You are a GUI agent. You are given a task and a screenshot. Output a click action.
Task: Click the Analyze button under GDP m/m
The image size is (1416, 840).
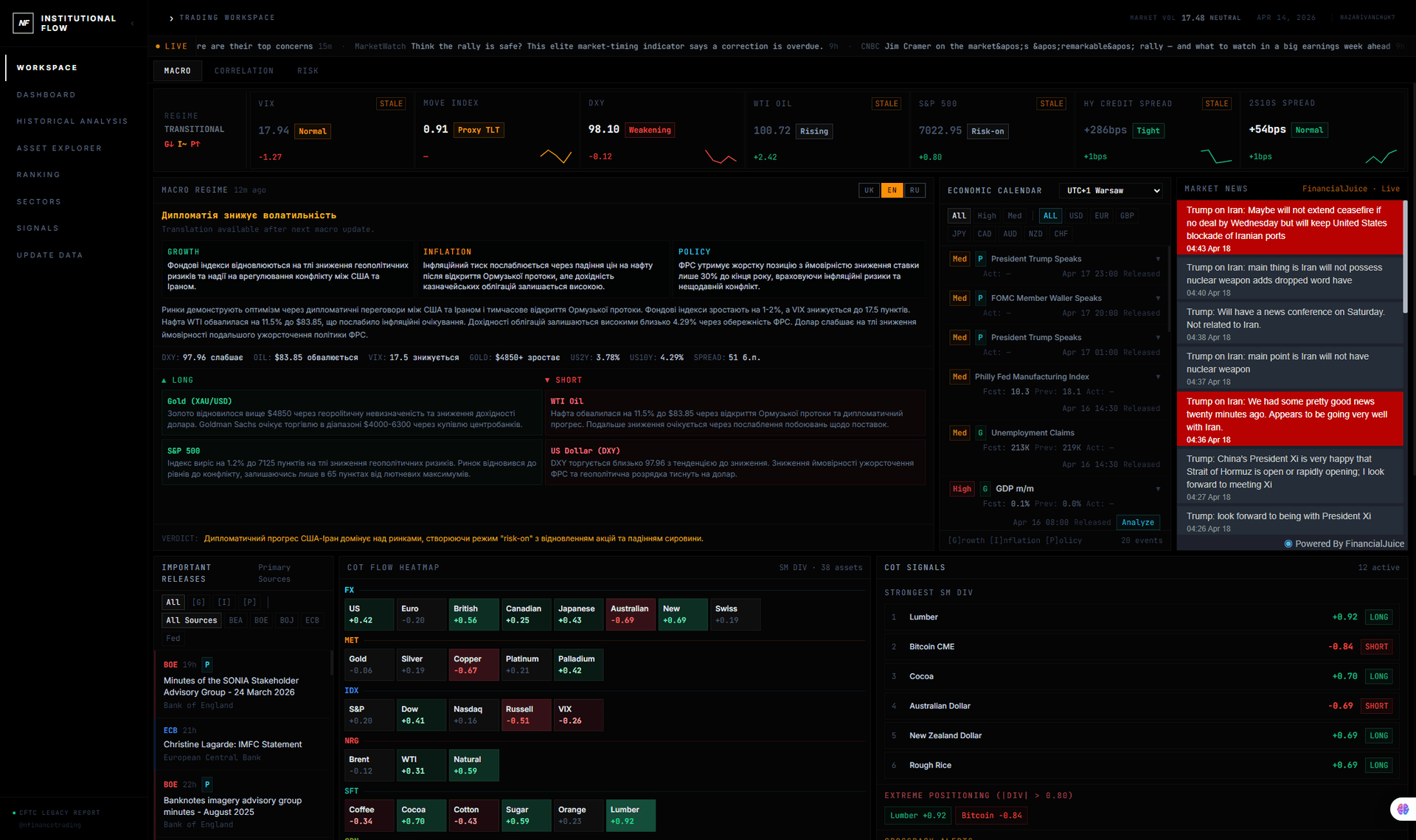click(x=1138, y=522)
